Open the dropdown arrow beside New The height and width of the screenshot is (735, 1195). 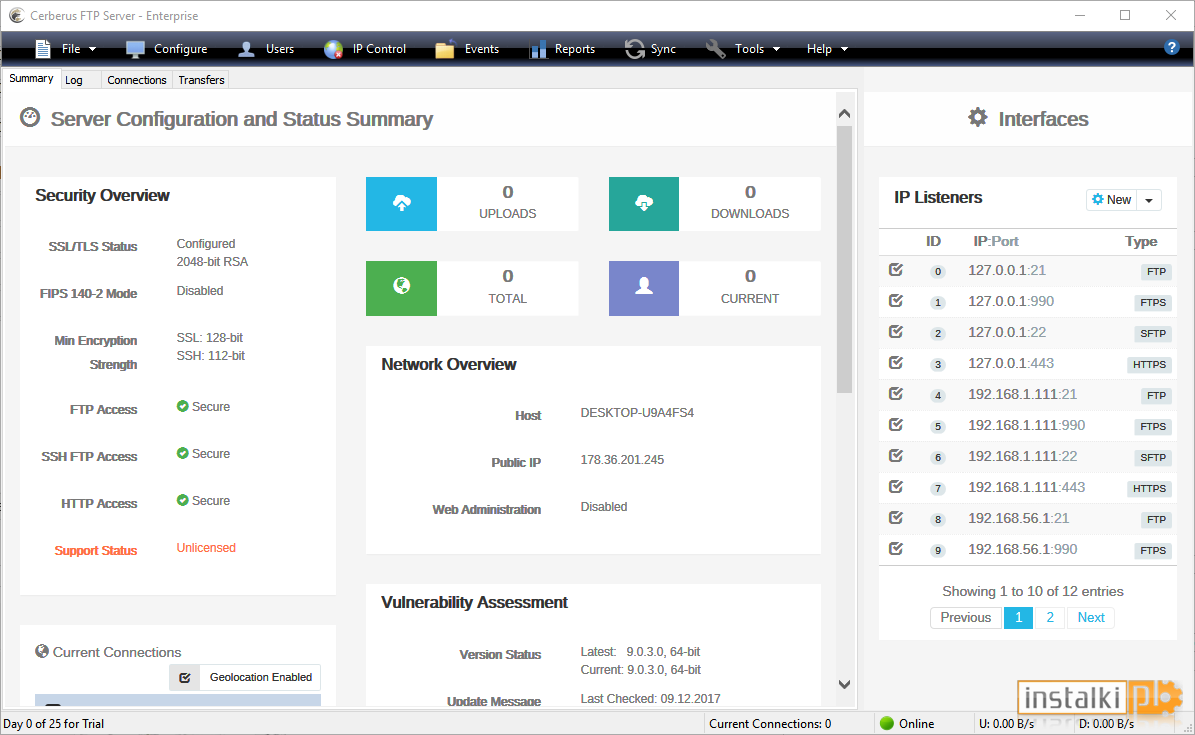coord(1149,200)
